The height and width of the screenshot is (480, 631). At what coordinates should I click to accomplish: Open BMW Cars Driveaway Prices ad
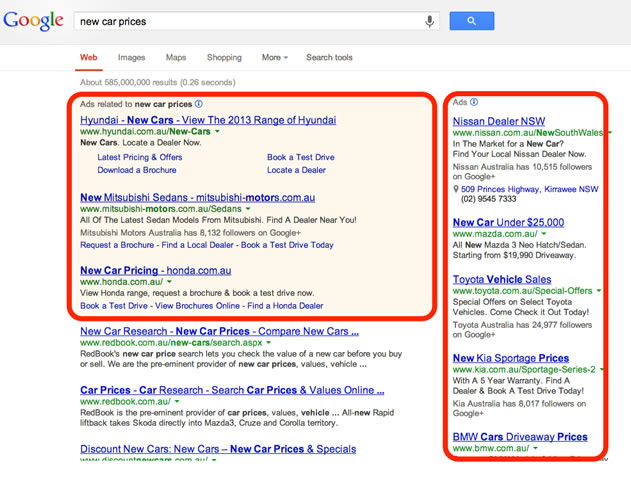[520, 437]
